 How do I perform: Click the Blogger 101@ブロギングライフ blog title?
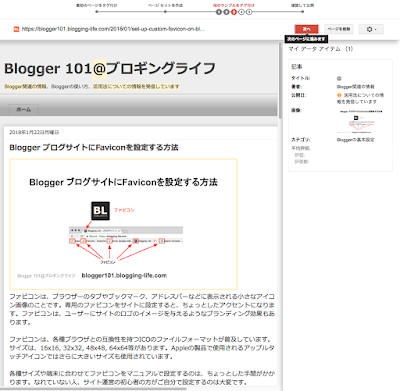[x=110, y=69]
